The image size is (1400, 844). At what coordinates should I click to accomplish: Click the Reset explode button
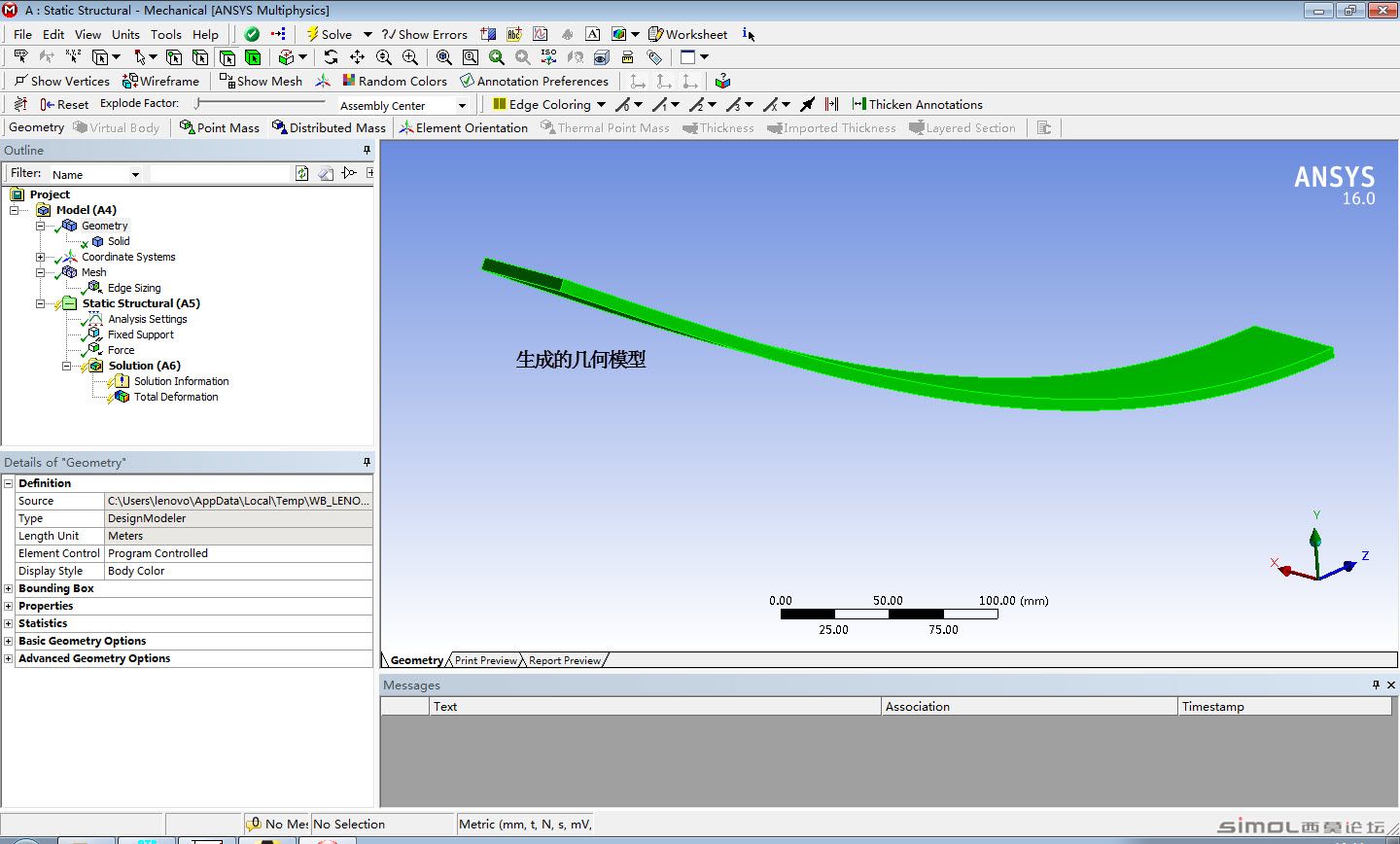pos(64,104)
